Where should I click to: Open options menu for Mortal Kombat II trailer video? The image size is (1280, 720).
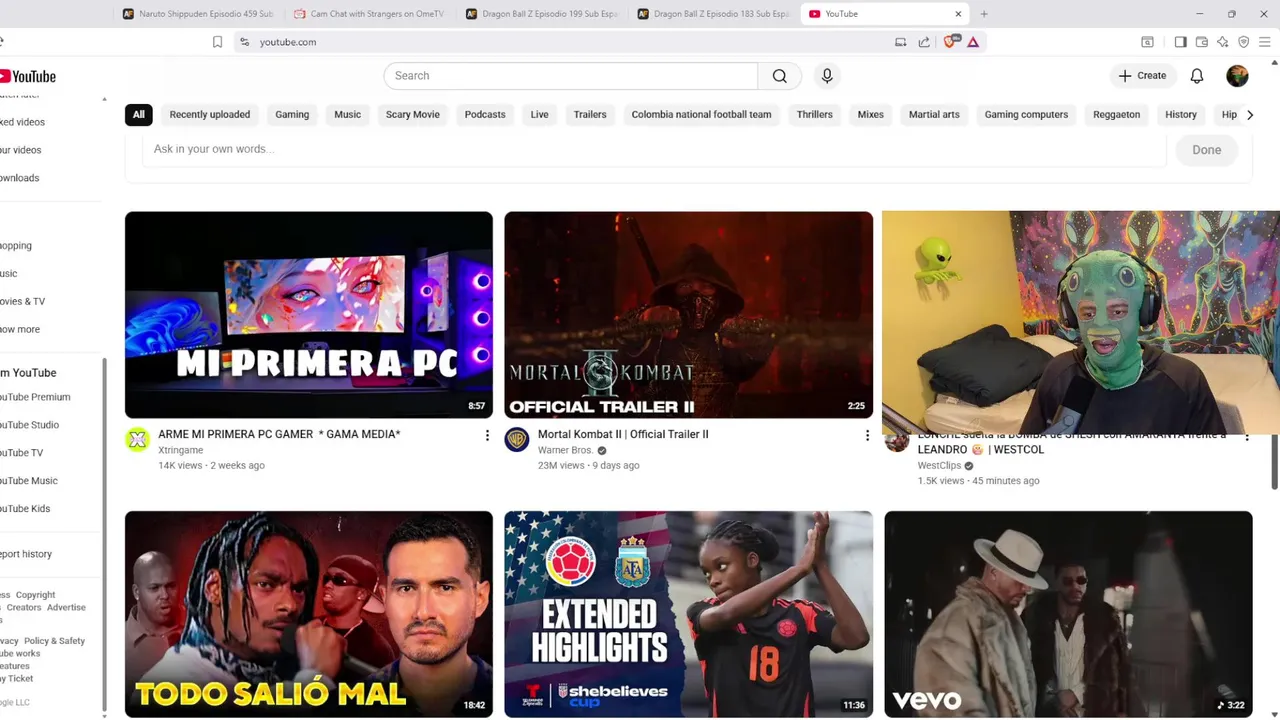coord(867,435)
